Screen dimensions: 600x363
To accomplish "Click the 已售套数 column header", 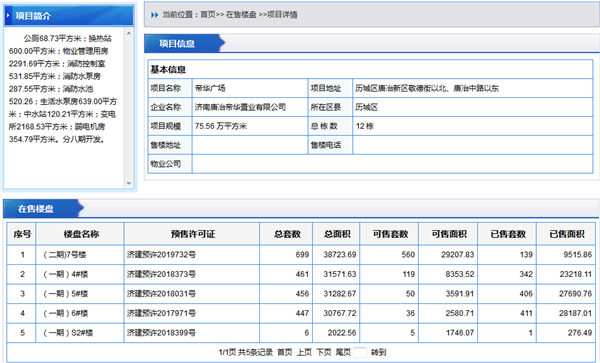I will click(x=507, y=234).
